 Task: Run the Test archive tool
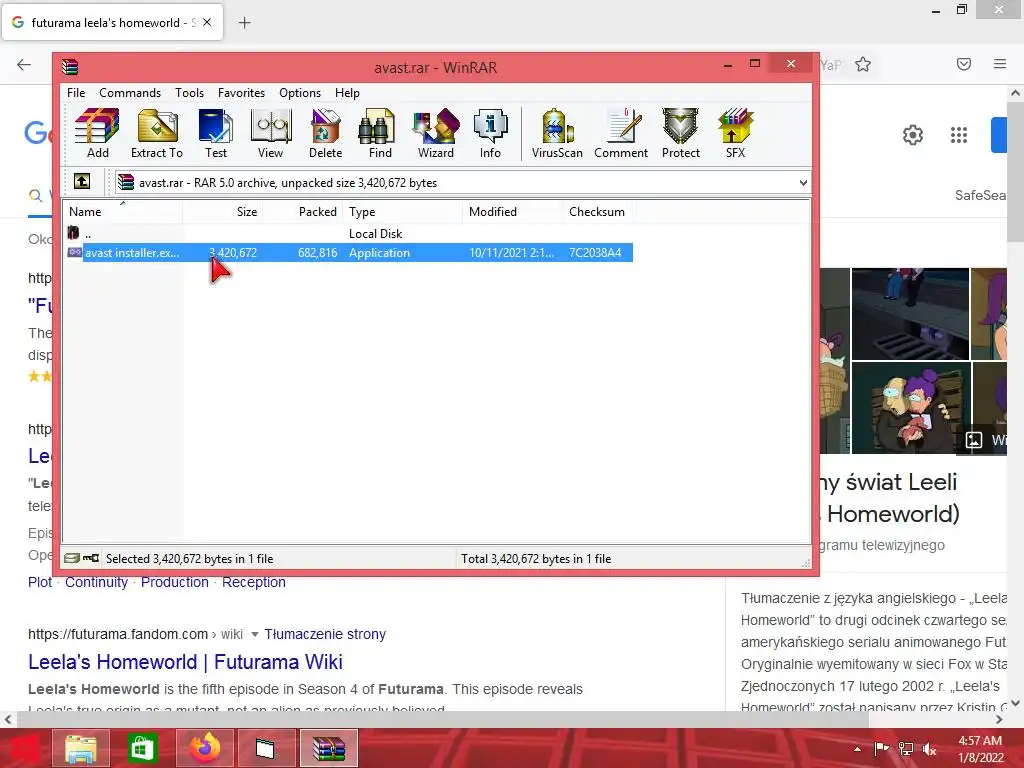[x=216, y=134]
